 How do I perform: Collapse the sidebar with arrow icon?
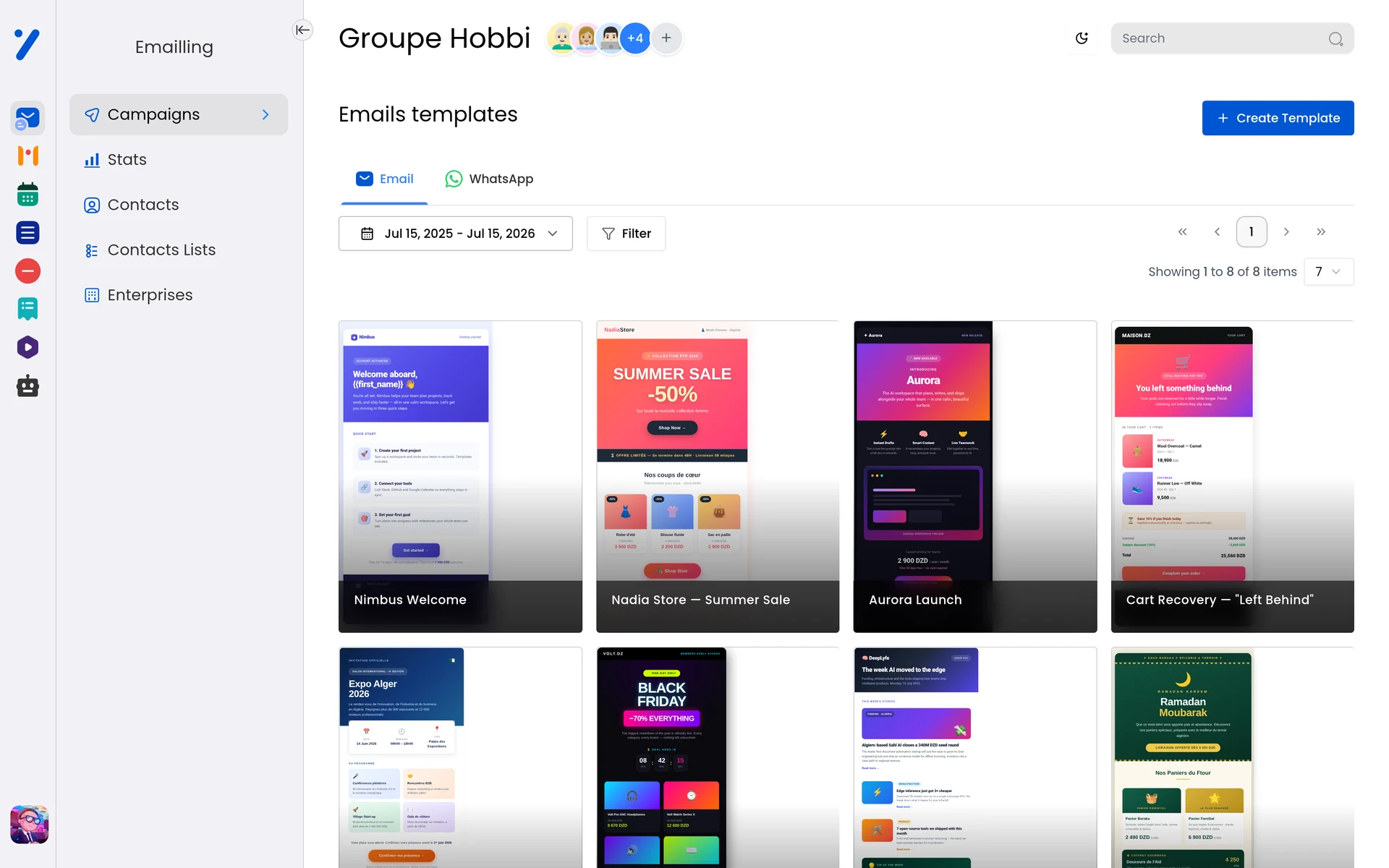tap(302, 30)
